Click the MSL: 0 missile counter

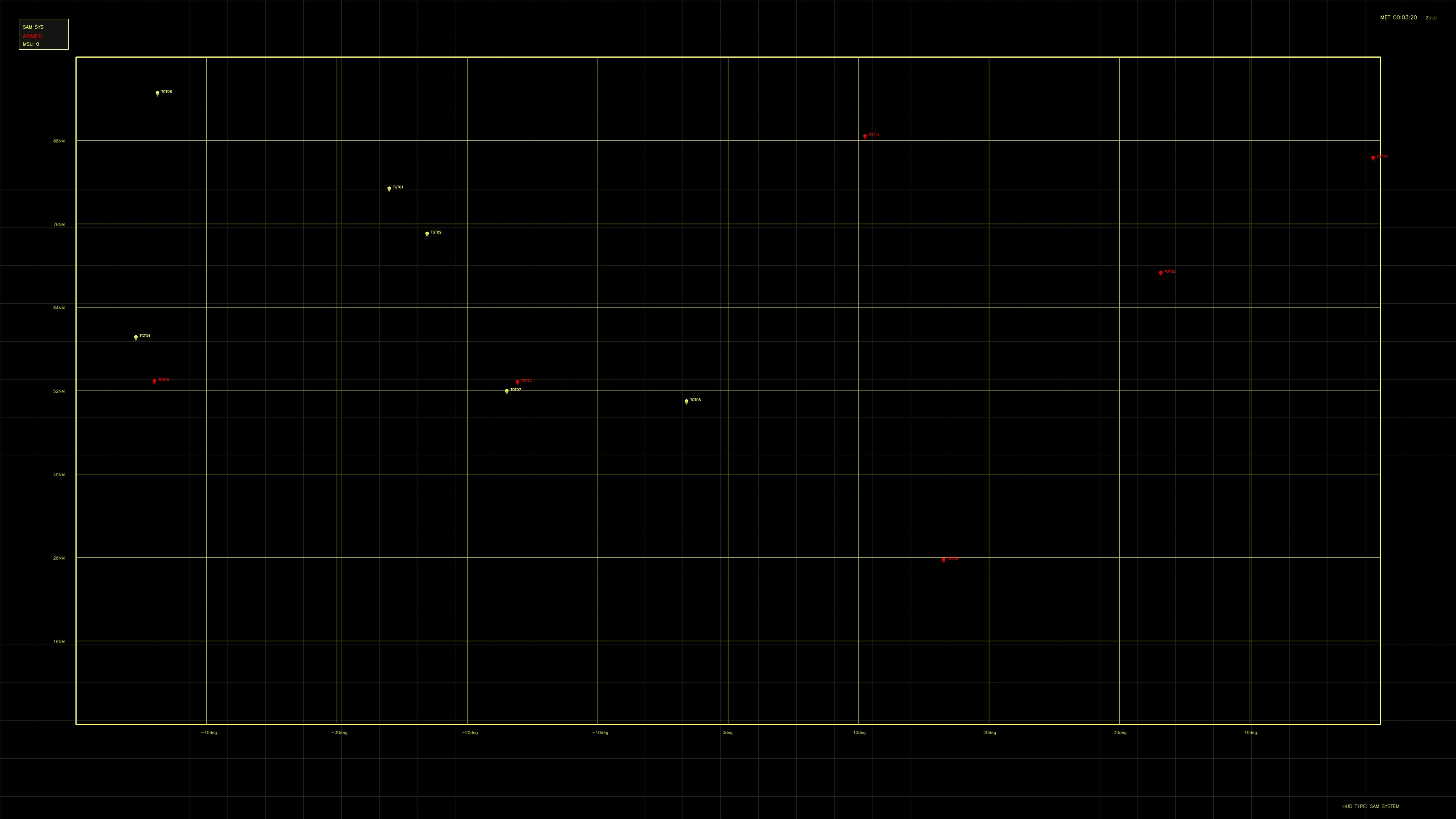coord(31,44)
